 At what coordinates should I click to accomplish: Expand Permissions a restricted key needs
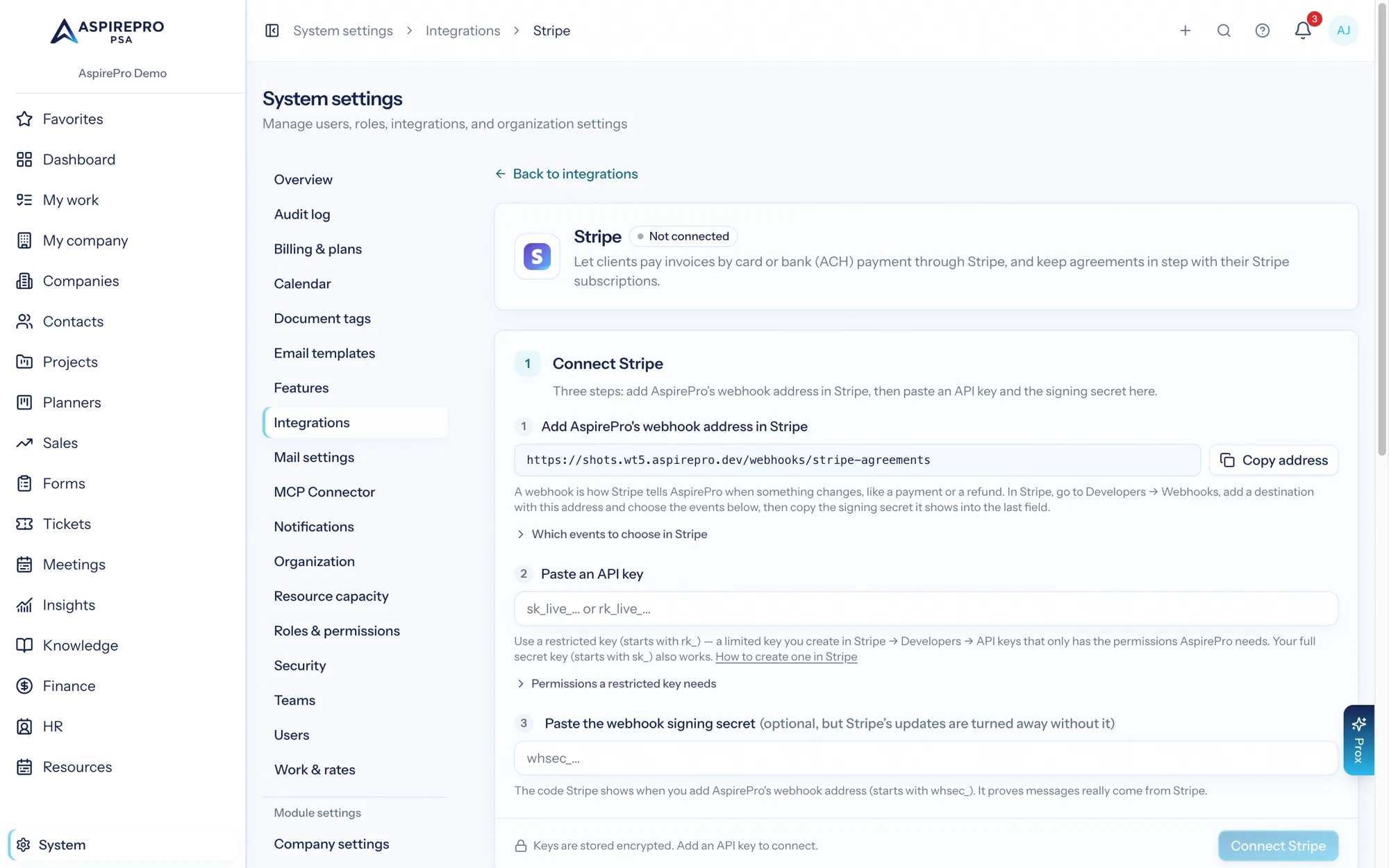[x=616, y=684]
